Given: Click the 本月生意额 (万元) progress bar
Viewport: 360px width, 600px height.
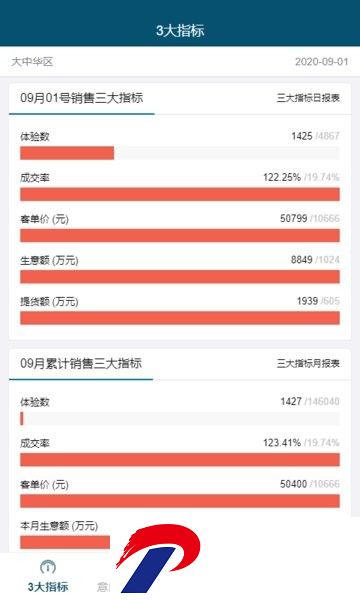Looking at the screenshot, I should [65, 542].
